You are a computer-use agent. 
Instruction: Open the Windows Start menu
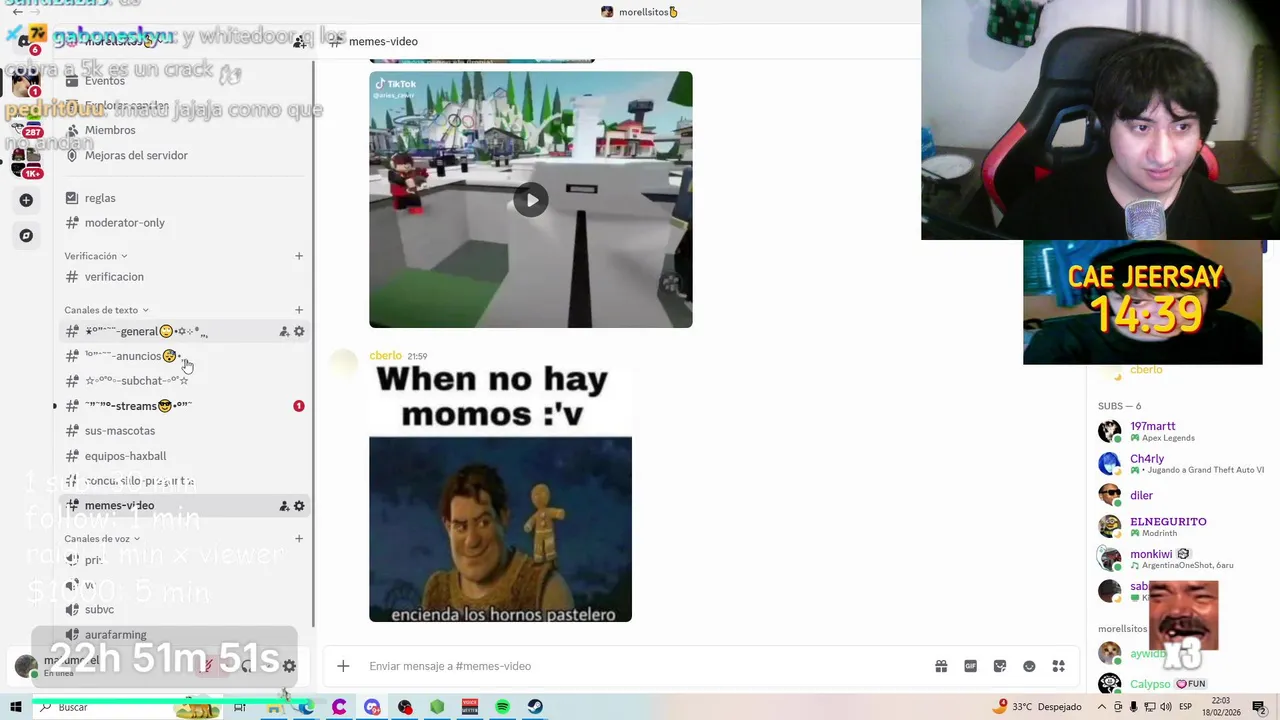pyautogui.click(x=16, y=707)
